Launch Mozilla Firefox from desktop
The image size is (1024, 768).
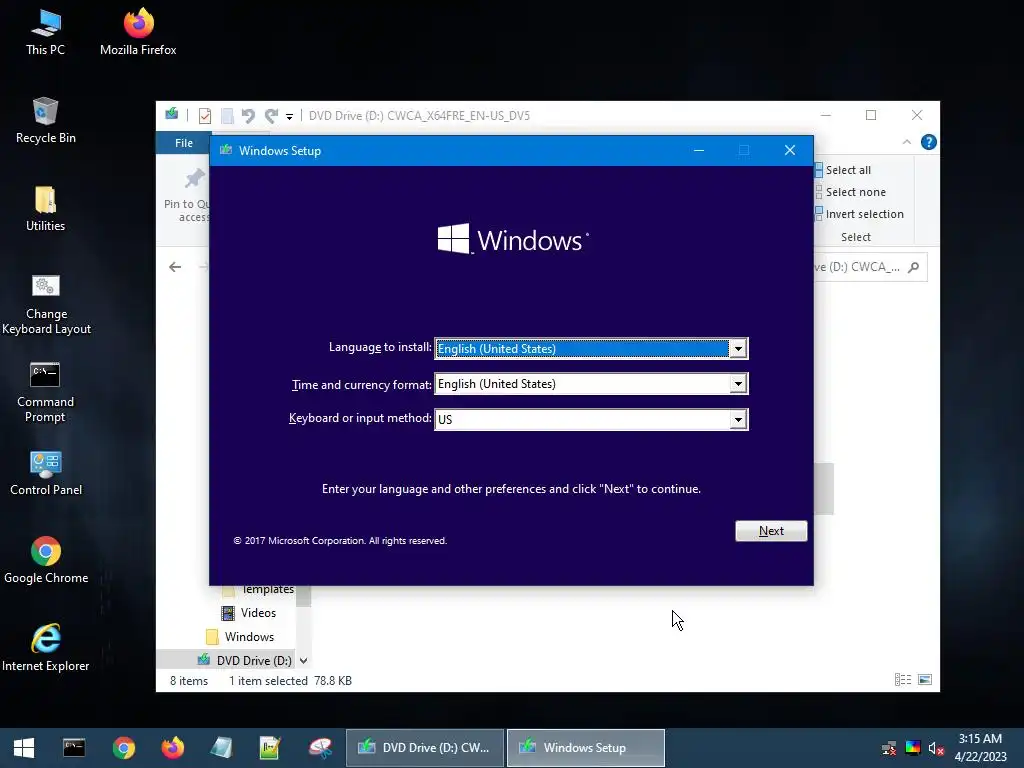tap(138, 33)
